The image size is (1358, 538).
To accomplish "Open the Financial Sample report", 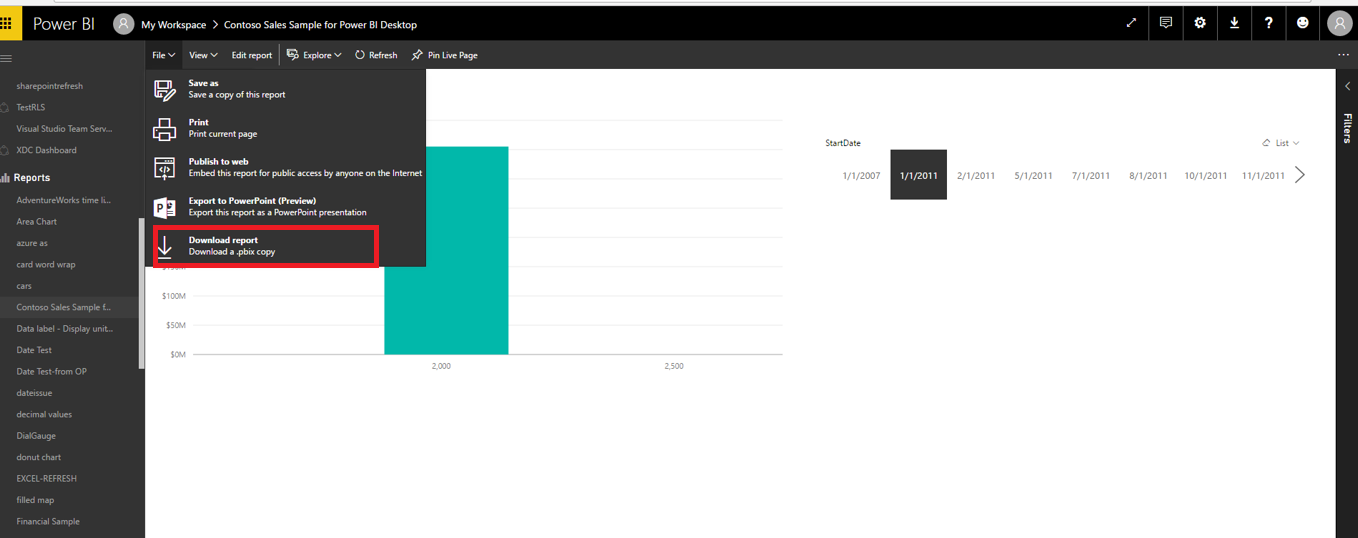I will click(x=48, y=521).
